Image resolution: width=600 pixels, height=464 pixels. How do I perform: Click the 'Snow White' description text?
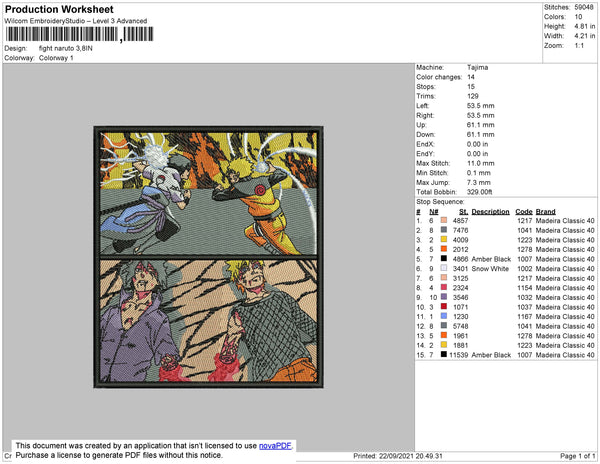coord(490,269)
